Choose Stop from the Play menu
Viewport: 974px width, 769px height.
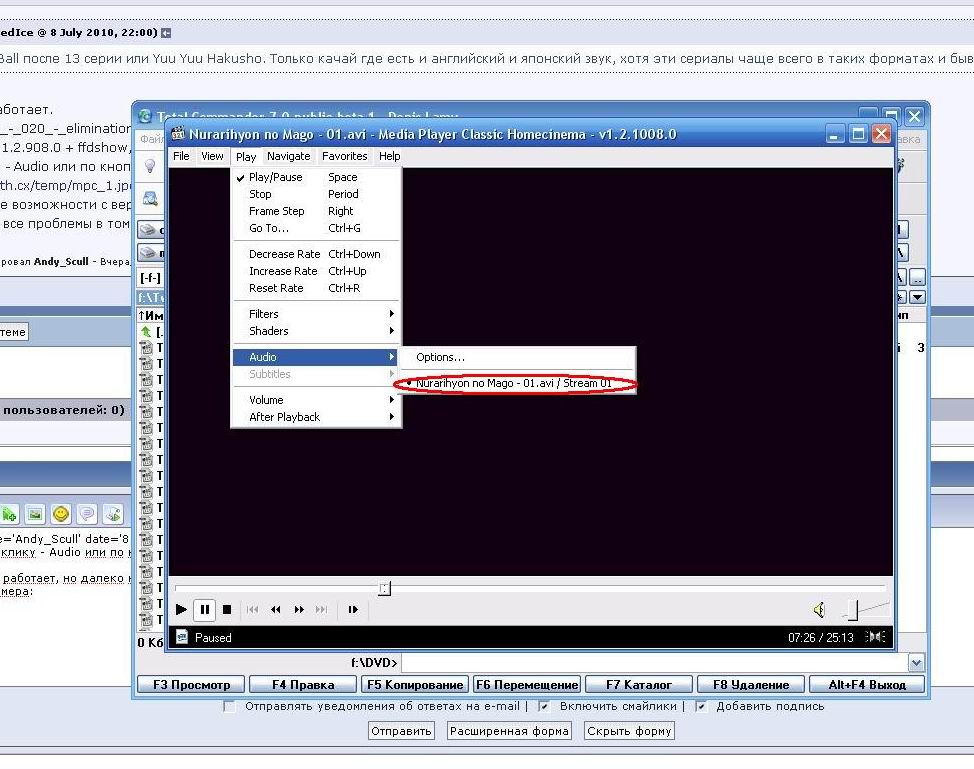[316, 194]
